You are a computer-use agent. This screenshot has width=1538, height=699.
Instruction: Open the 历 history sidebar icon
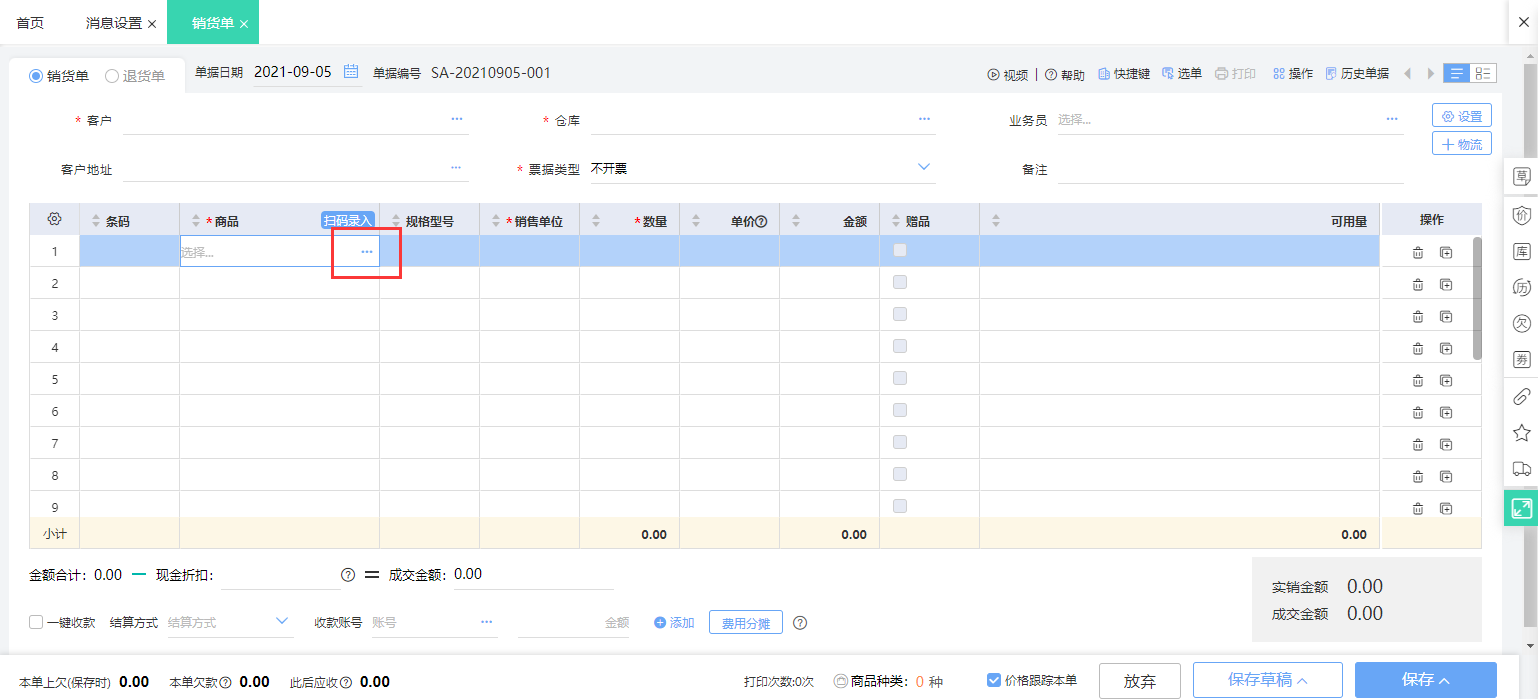tap(1522, 288)
